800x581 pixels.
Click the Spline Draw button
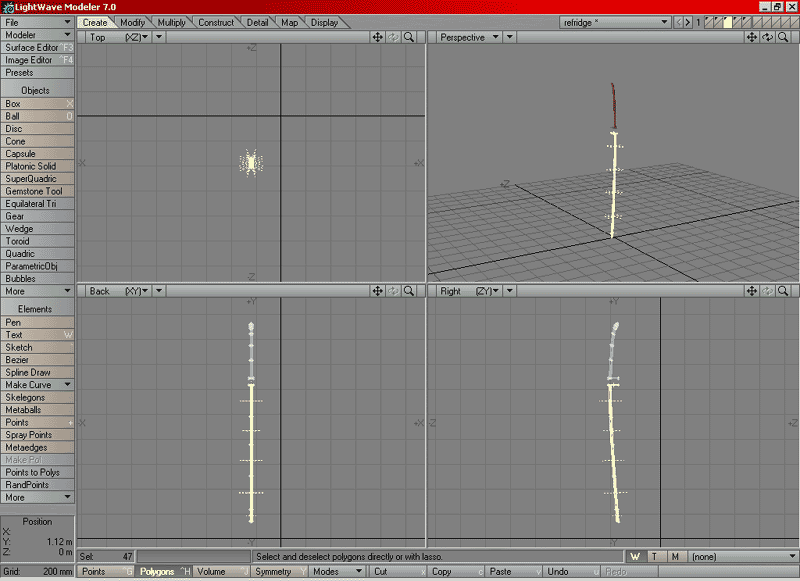[37, 372]
